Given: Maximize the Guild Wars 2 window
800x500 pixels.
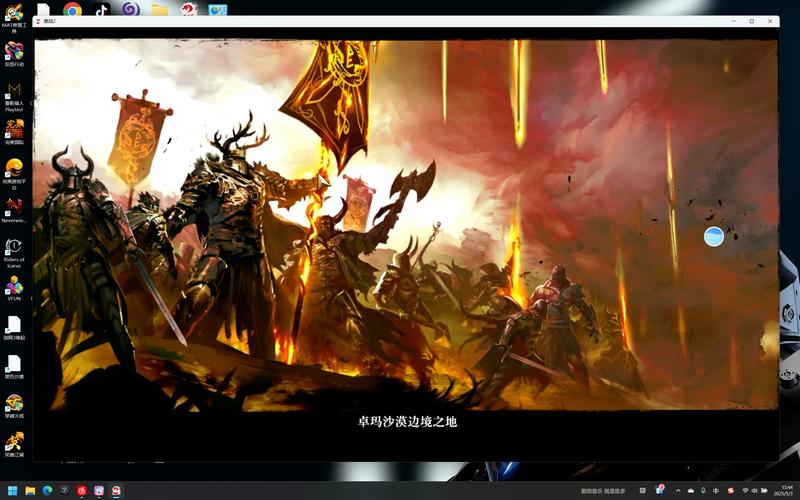Looking at the screenshot, I should pyautogui.click(x=752, y=21).
